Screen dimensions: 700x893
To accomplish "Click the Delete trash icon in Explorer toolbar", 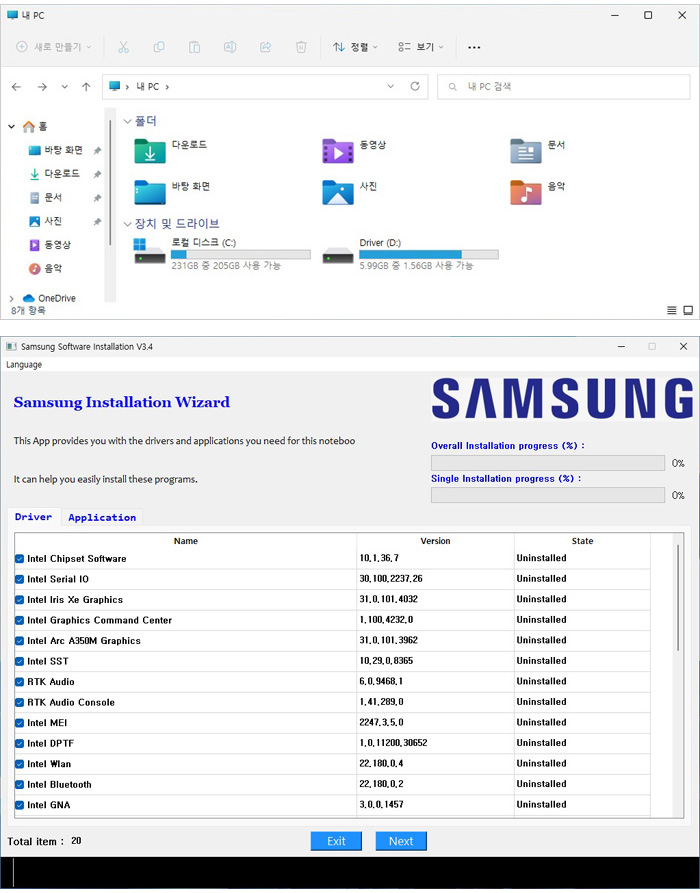I will [x=301, y=47].
